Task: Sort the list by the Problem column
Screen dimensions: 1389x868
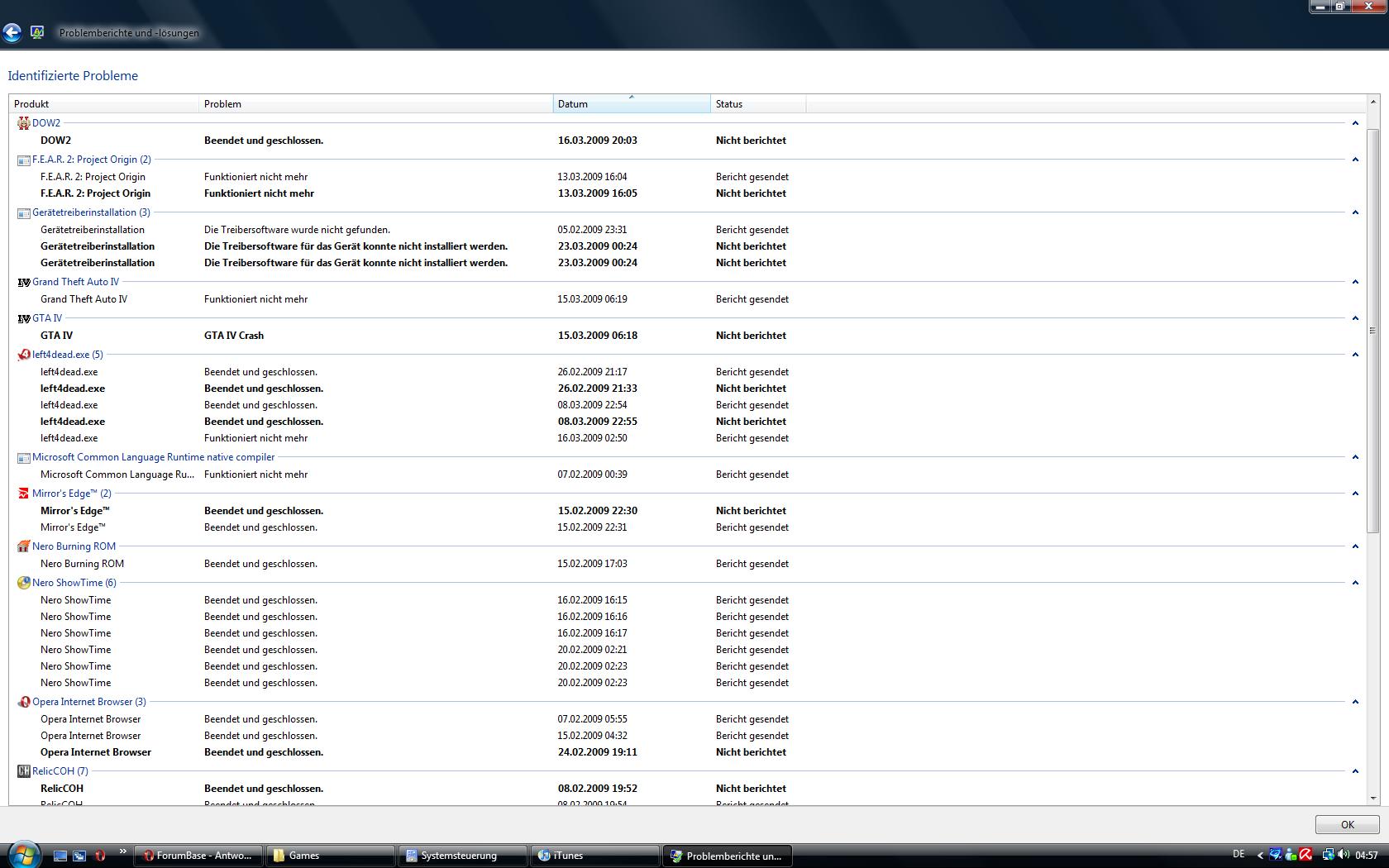Action: (376, 104)
